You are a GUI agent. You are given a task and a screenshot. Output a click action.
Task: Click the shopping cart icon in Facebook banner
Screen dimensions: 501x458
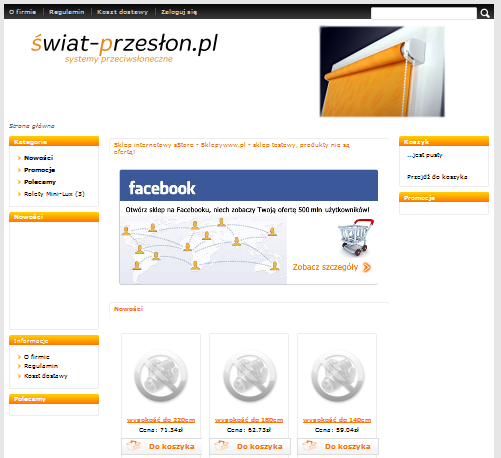tap(356, 237)
